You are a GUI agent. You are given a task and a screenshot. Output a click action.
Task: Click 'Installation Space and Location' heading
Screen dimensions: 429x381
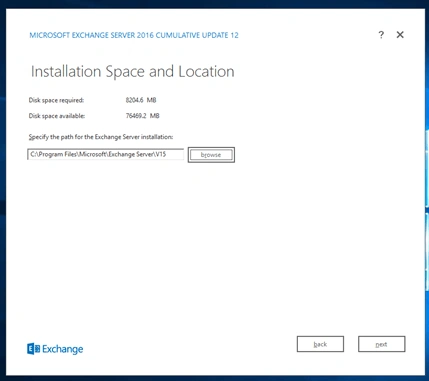133,72
